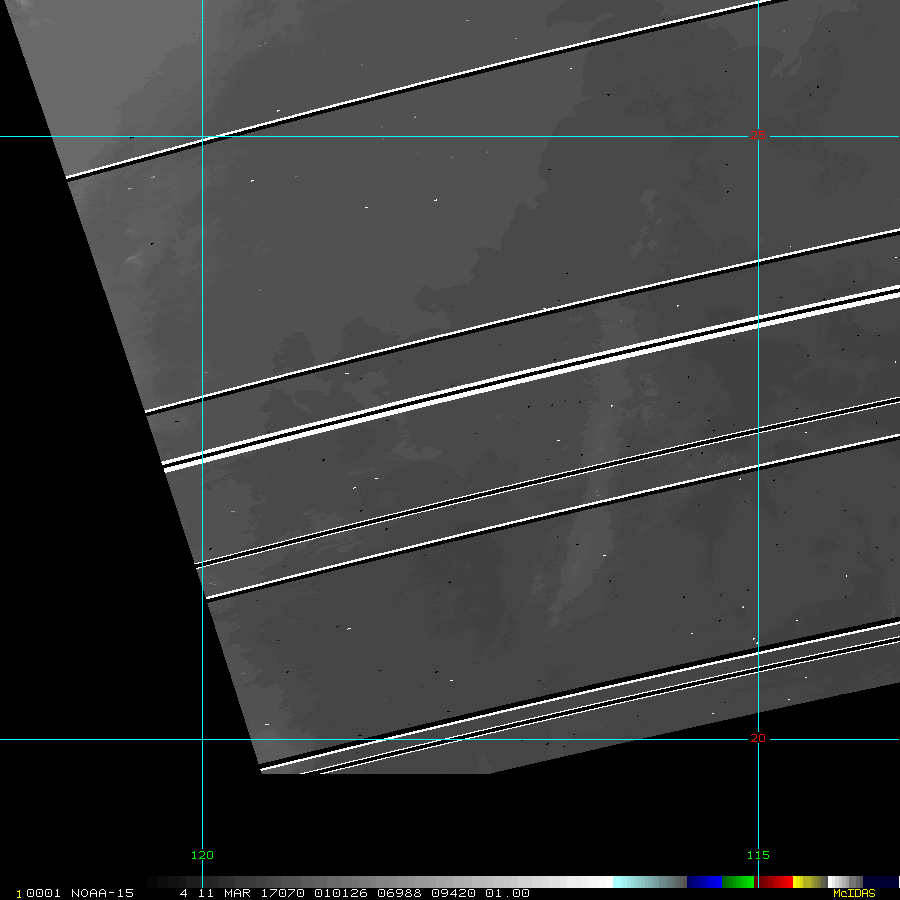Click the yellow McIDAS label

(x=854, y=893)
